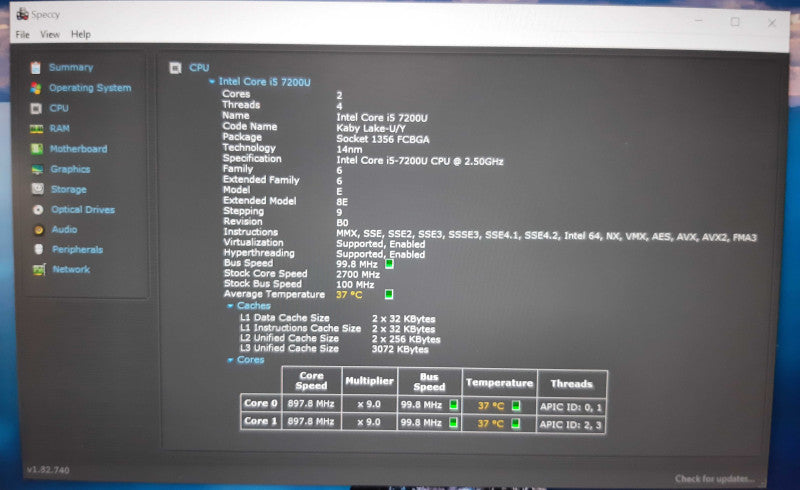800x490 pixels.
Task: Open the Storage section label
Action: pos(69,189)
